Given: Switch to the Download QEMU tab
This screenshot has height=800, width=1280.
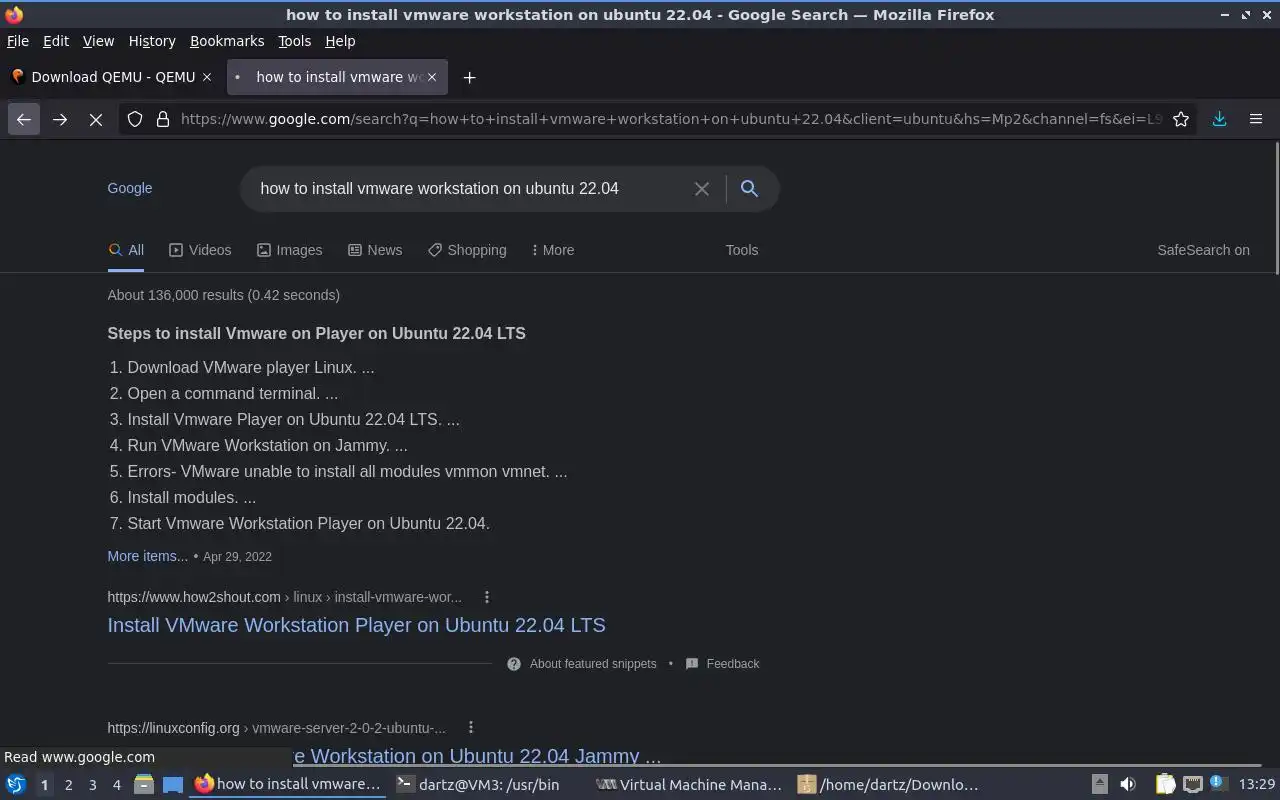Looking at the screenshot, I should pyautogui.click(x=112, y=77).
